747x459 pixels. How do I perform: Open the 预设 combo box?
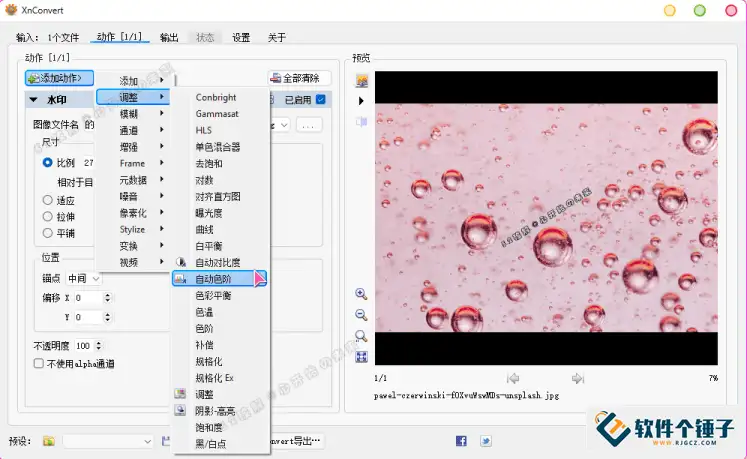coord(108,441)
